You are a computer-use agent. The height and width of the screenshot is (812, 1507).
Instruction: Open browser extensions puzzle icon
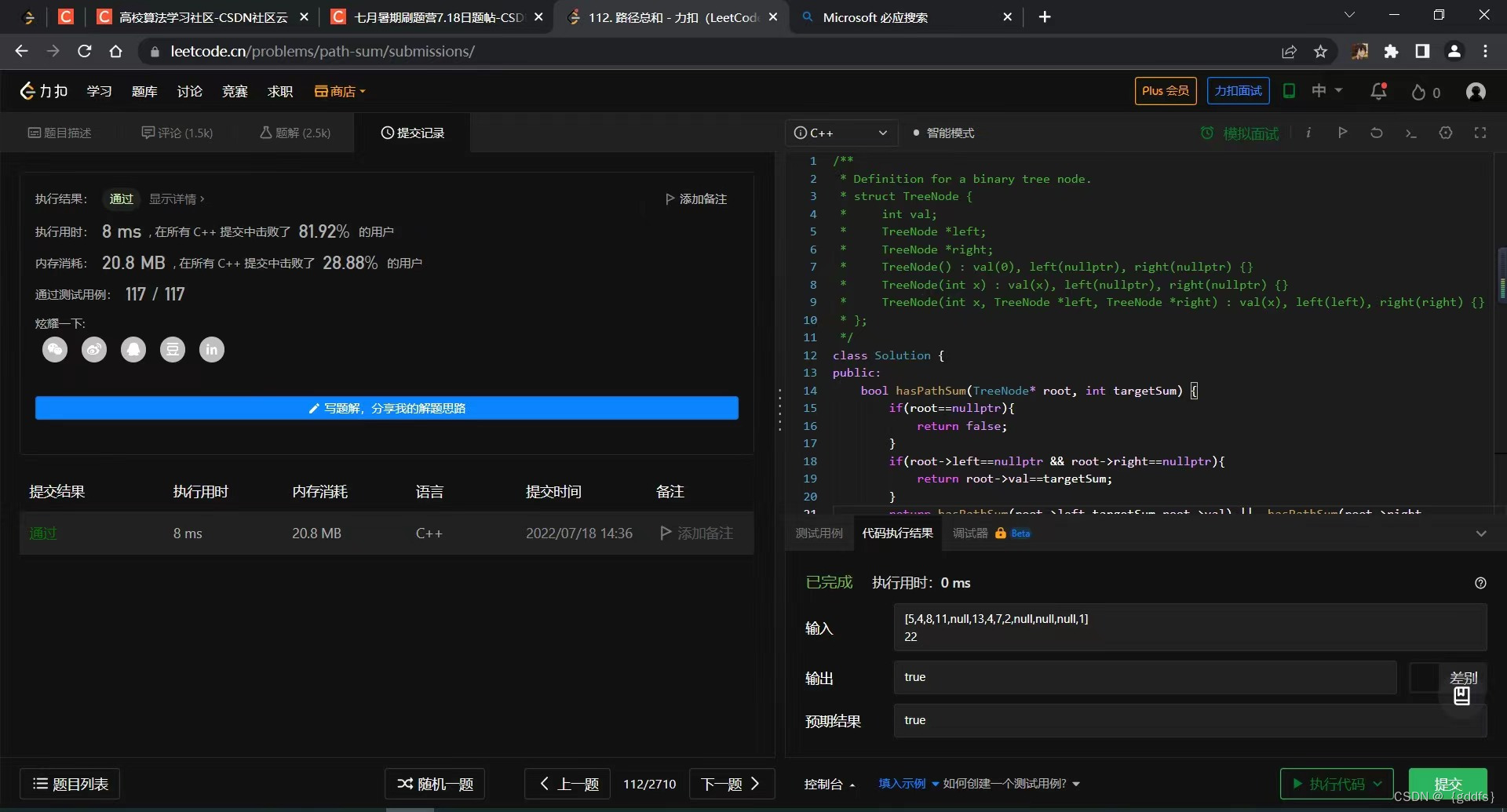[1392, 52]
